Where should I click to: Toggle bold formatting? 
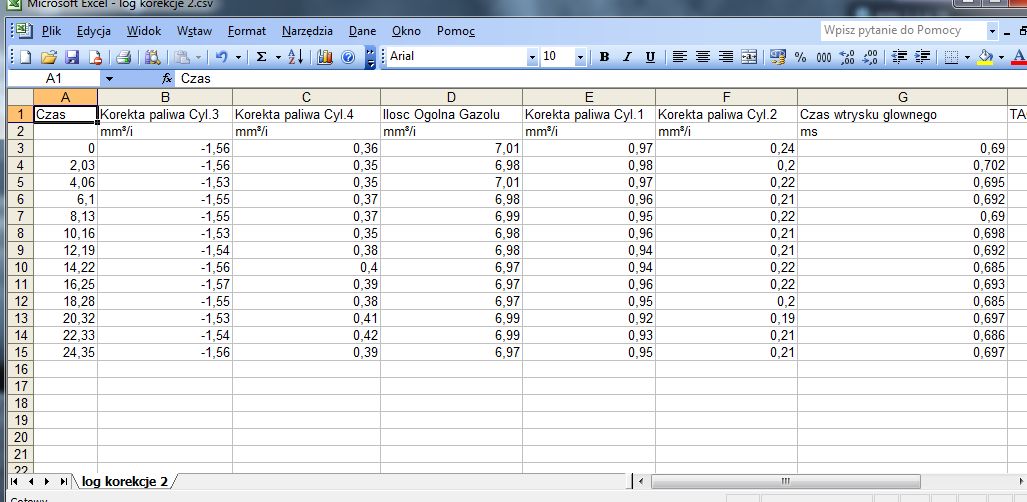[x=604, y=57]
